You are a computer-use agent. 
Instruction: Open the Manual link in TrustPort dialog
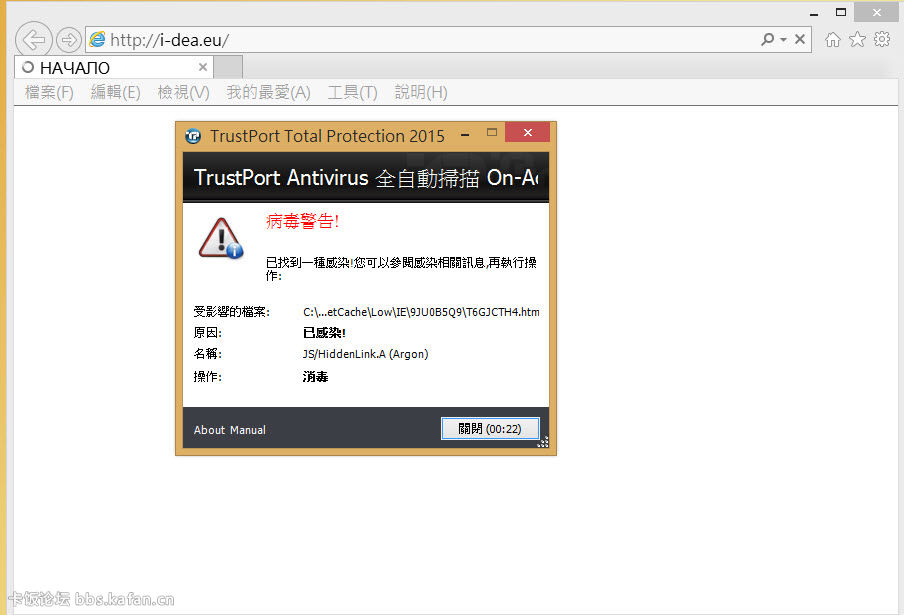(x=248, y=430)
